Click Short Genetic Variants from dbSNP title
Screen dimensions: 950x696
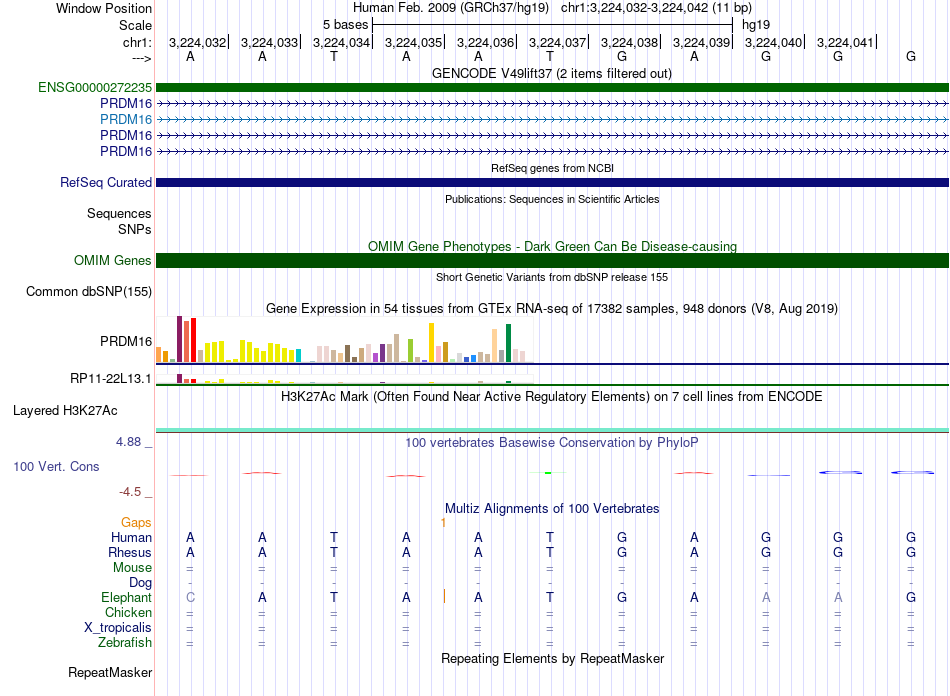552,277
